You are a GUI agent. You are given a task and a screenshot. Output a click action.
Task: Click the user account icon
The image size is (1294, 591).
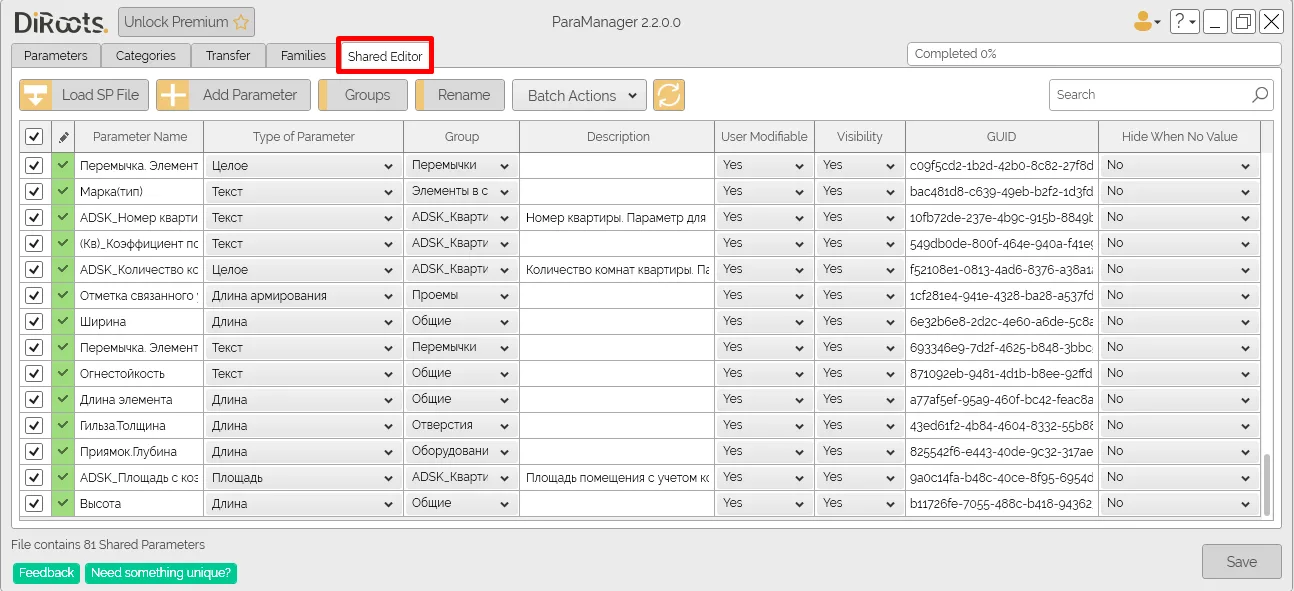(x=1143, y=22)
